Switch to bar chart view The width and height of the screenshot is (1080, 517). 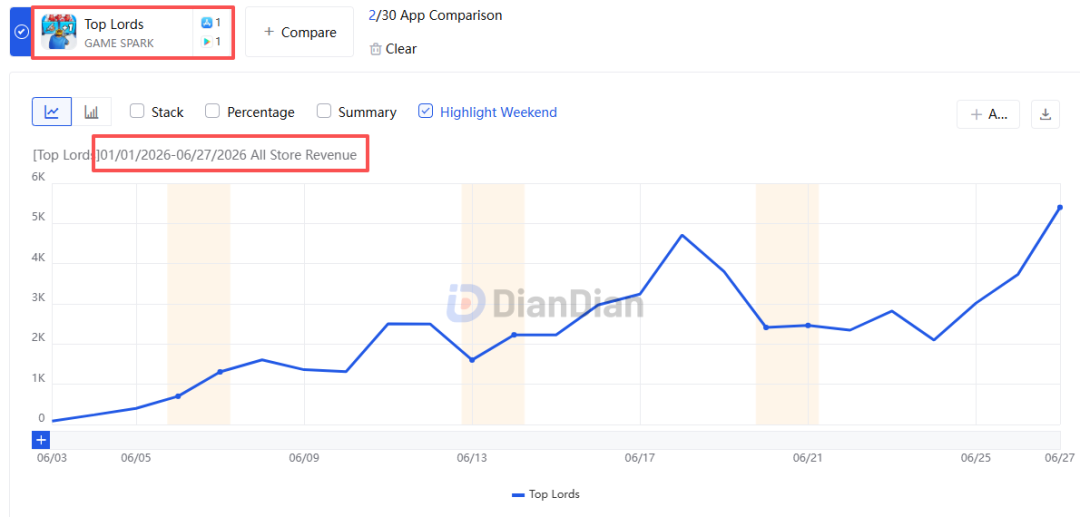(92, 112)
